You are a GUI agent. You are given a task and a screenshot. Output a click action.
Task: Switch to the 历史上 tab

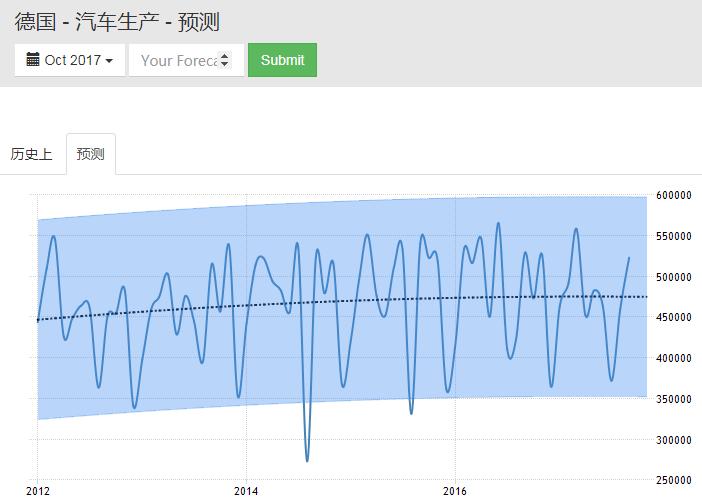point(31,154)
